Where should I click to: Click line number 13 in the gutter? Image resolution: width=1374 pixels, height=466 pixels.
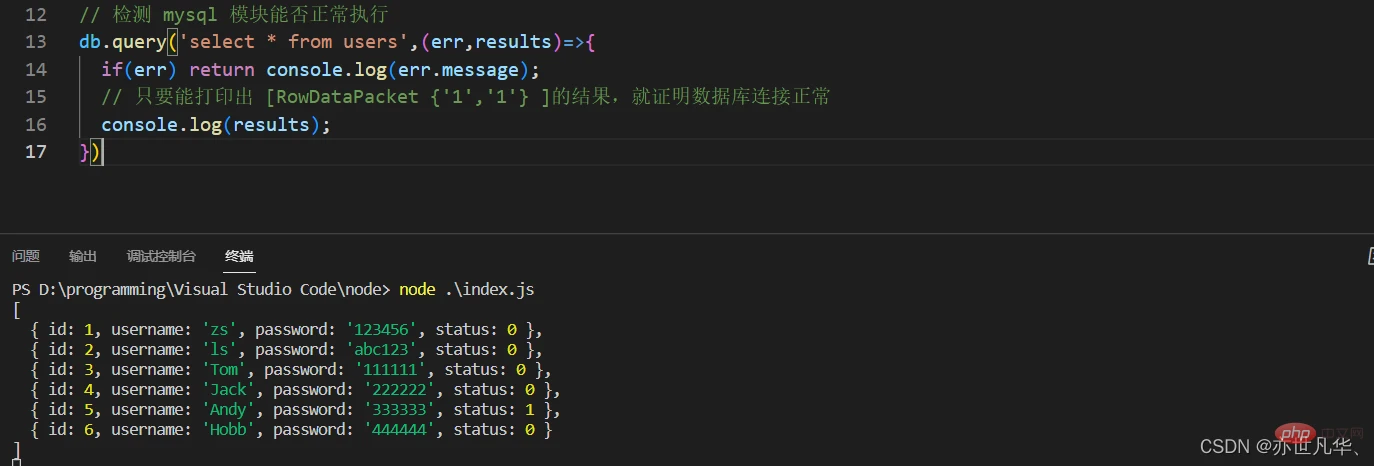pos(35,42)
